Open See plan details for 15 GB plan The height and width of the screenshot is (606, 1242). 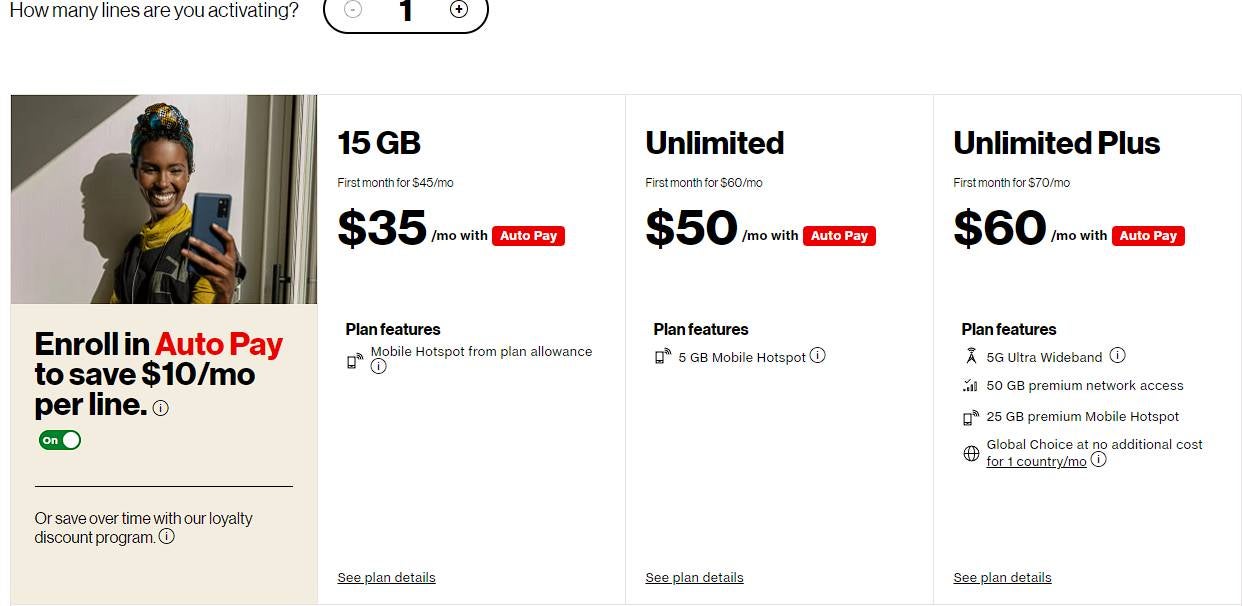point(386,577)
